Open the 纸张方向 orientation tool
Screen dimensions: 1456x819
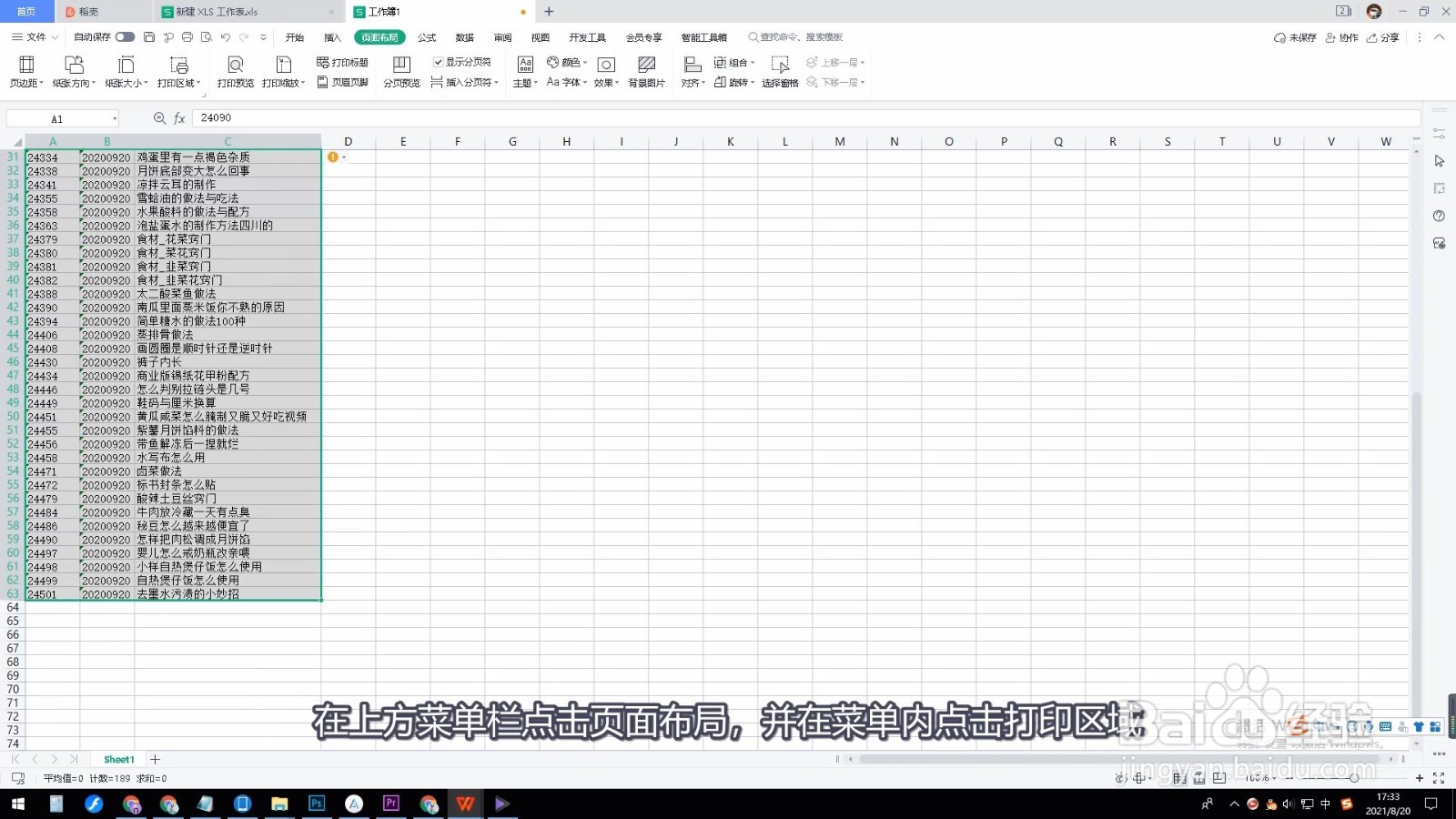point(74,71)
